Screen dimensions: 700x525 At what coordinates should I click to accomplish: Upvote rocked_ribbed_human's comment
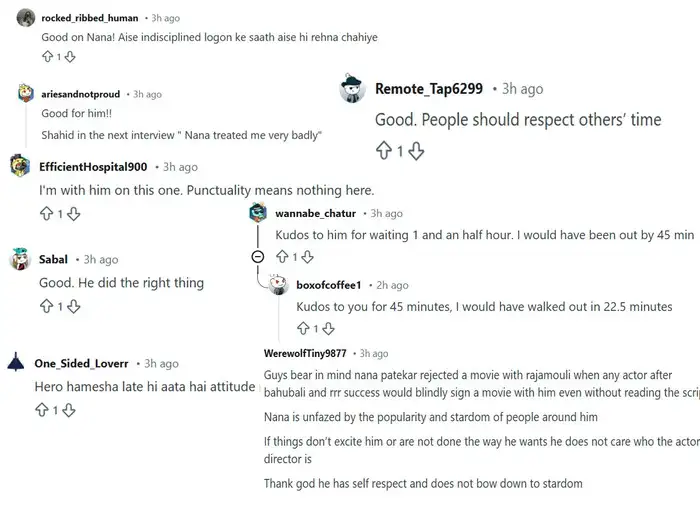coord(47,58)
